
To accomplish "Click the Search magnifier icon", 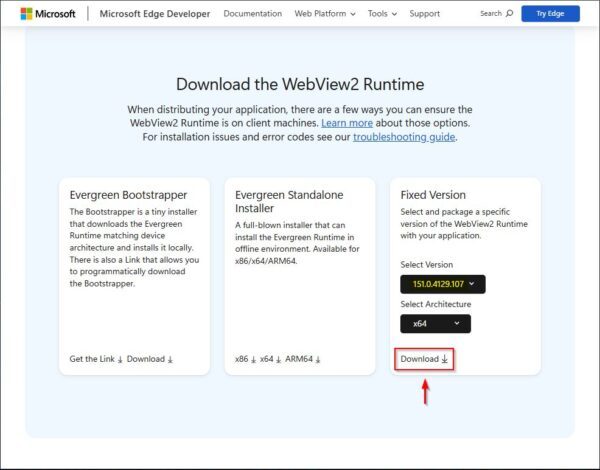I will coord(509,13).
